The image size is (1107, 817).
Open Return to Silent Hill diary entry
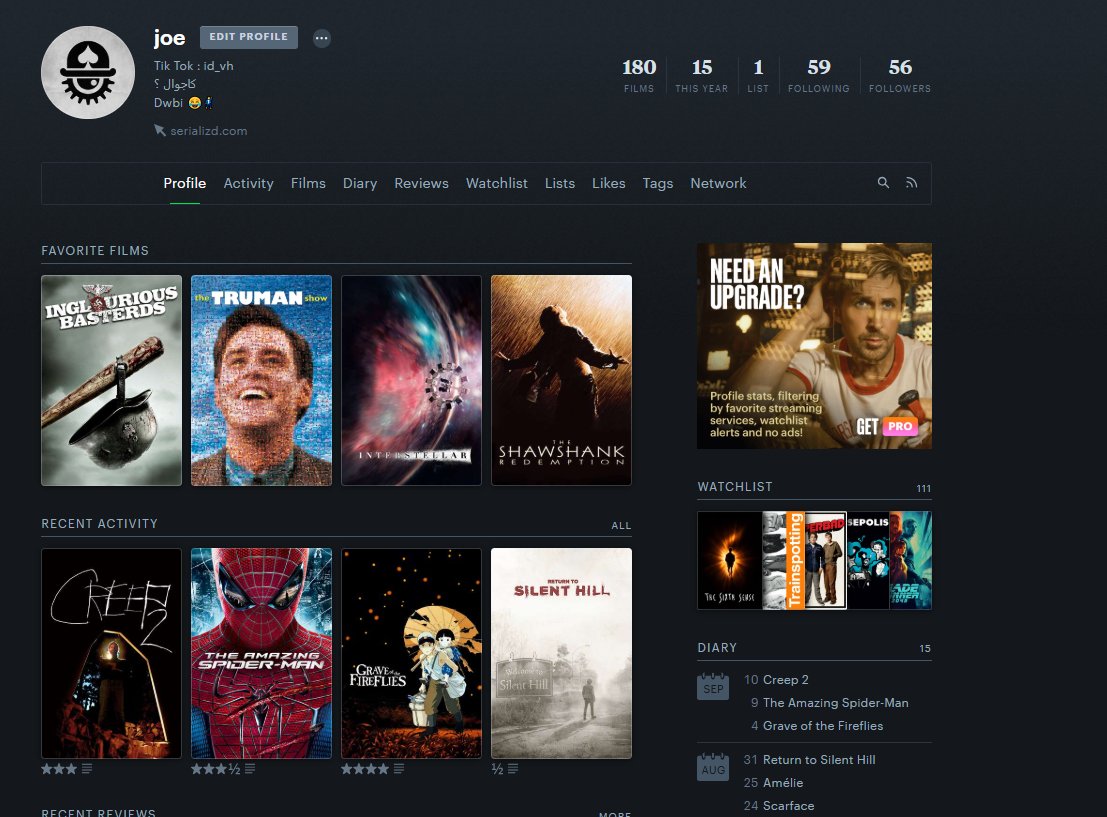819,760
